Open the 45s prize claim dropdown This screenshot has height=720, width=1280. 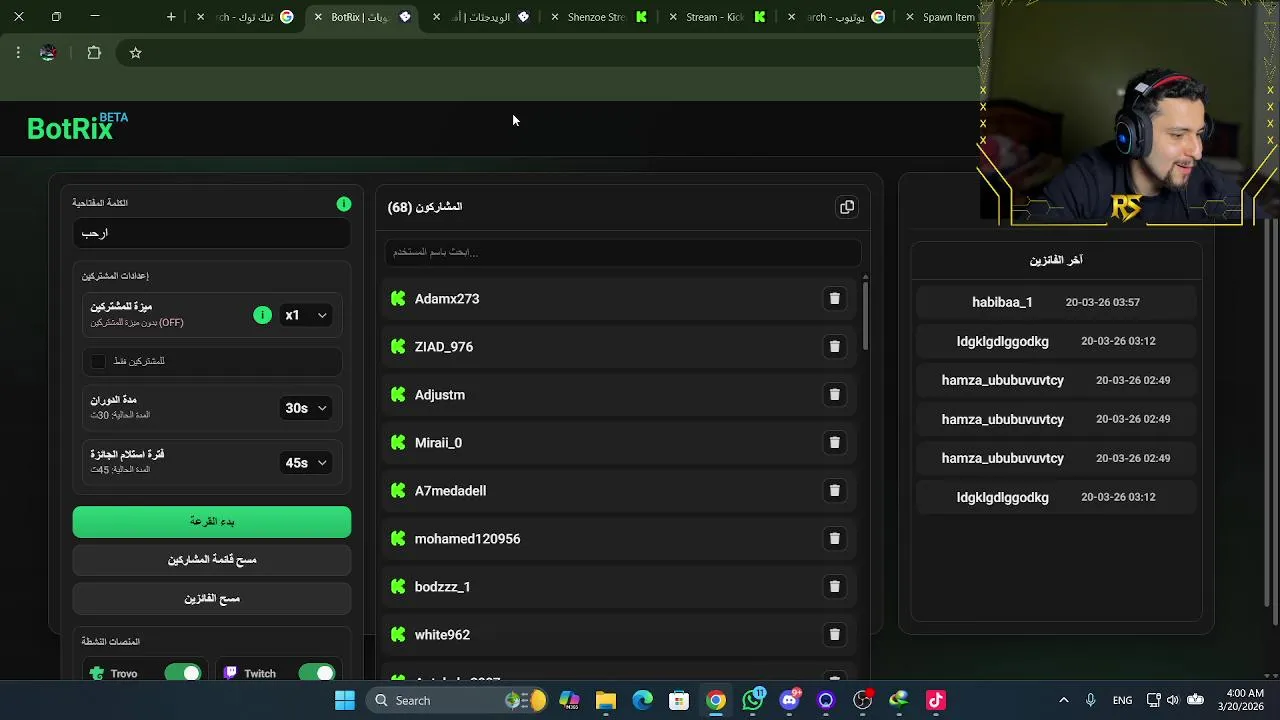[306, 463]
